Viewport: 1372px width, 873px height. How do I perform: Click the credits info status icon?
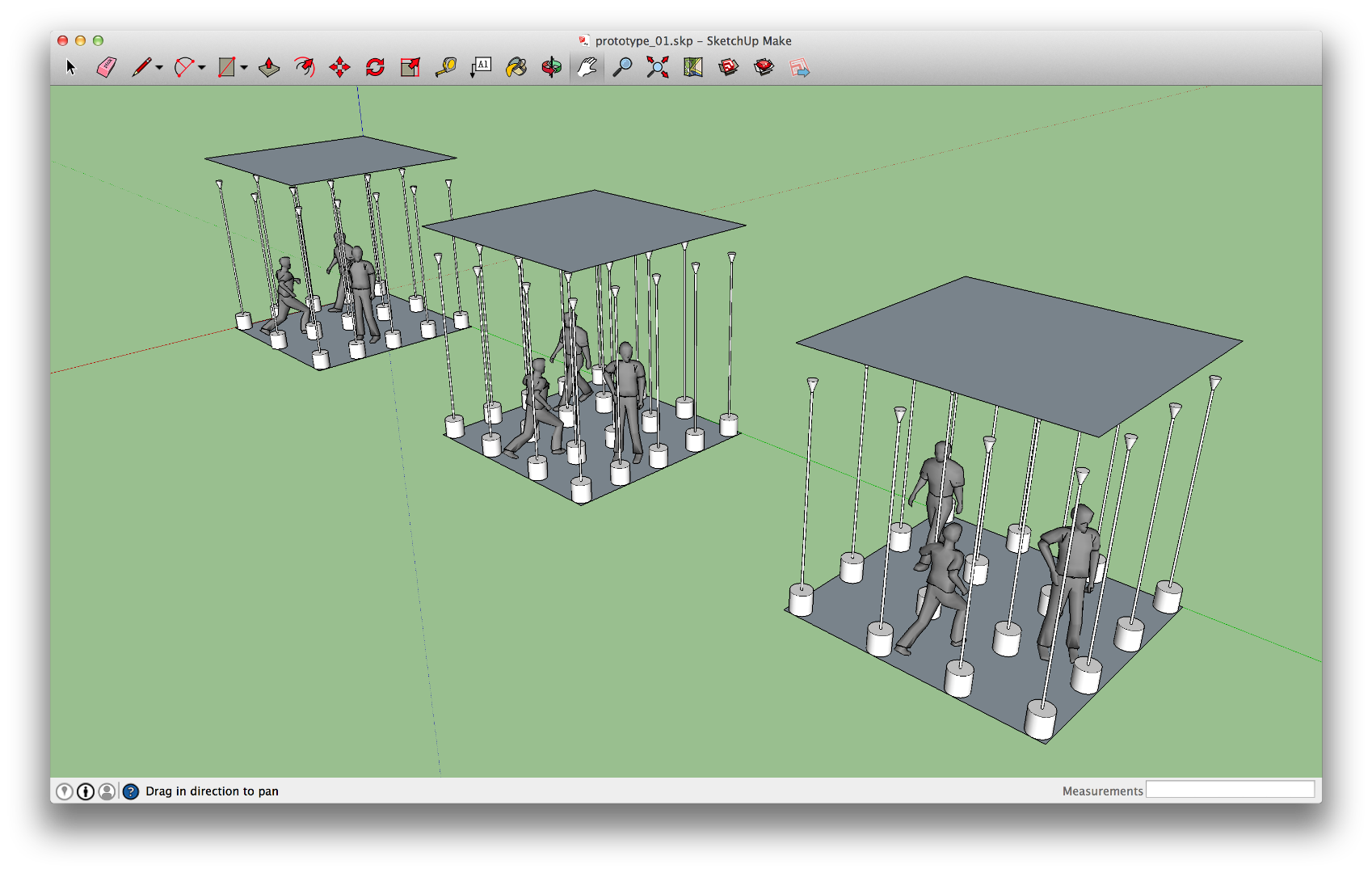coord(86,791)
